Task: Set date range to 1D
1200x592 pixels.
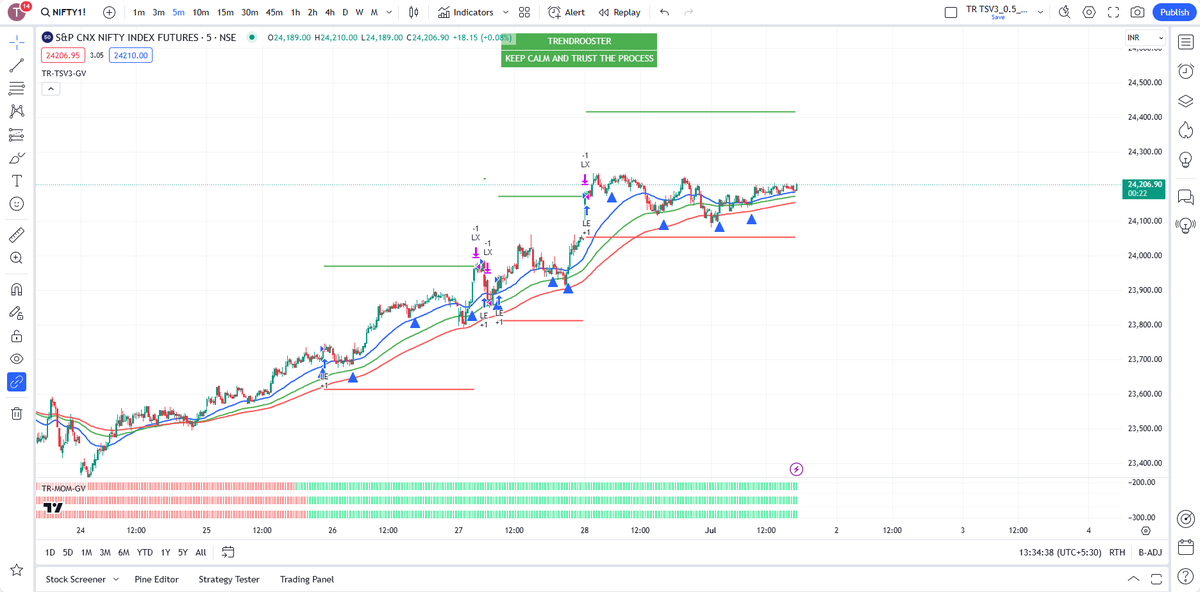Action: click(50, 552)
